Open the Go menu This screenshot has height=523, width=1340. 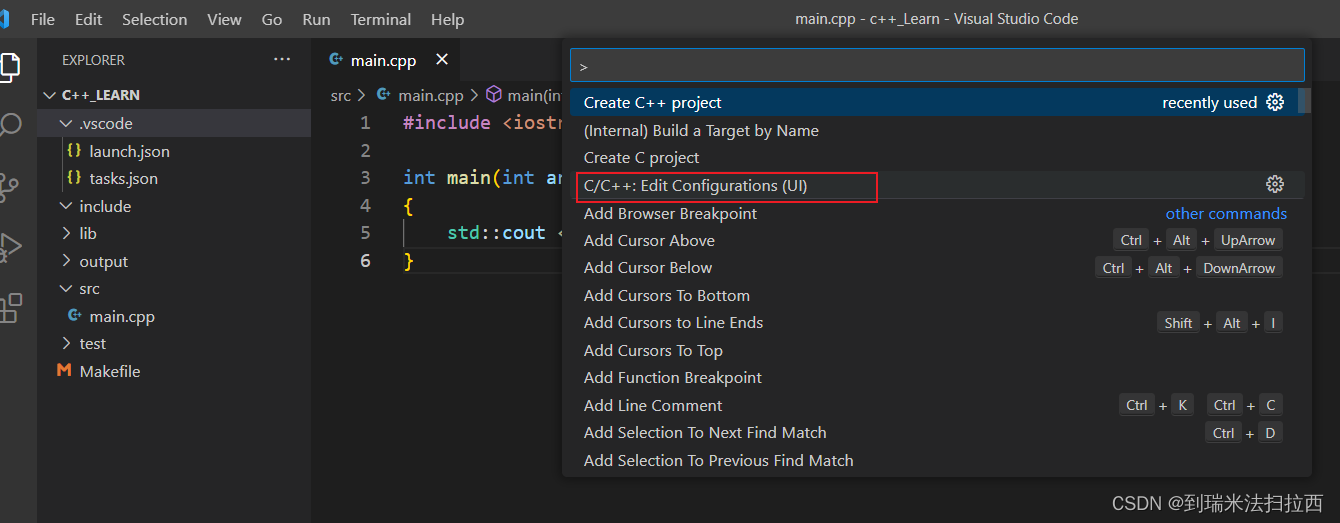(272, 19)
